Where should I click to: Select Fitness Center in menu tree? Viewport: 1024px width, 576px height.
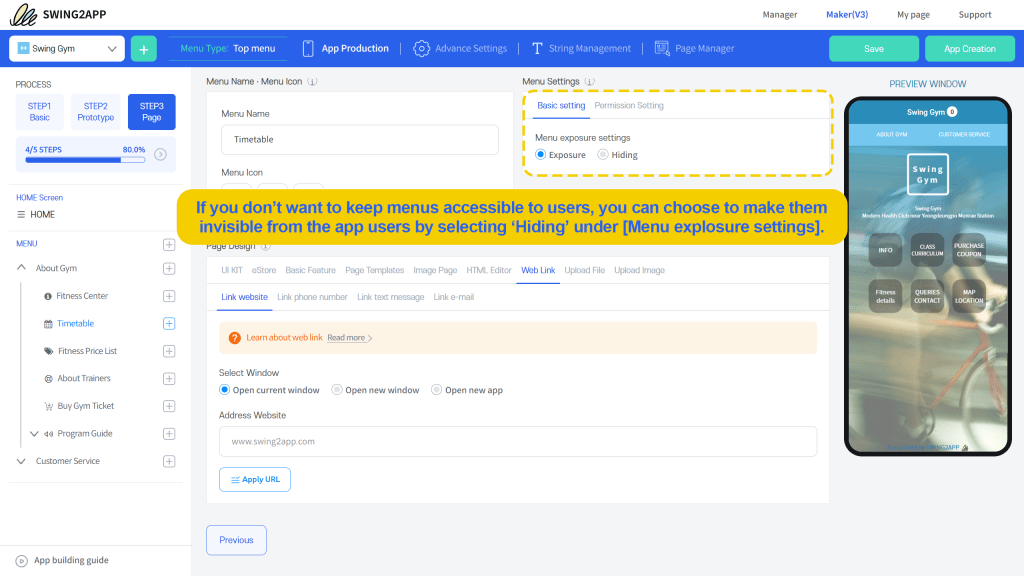82,296
